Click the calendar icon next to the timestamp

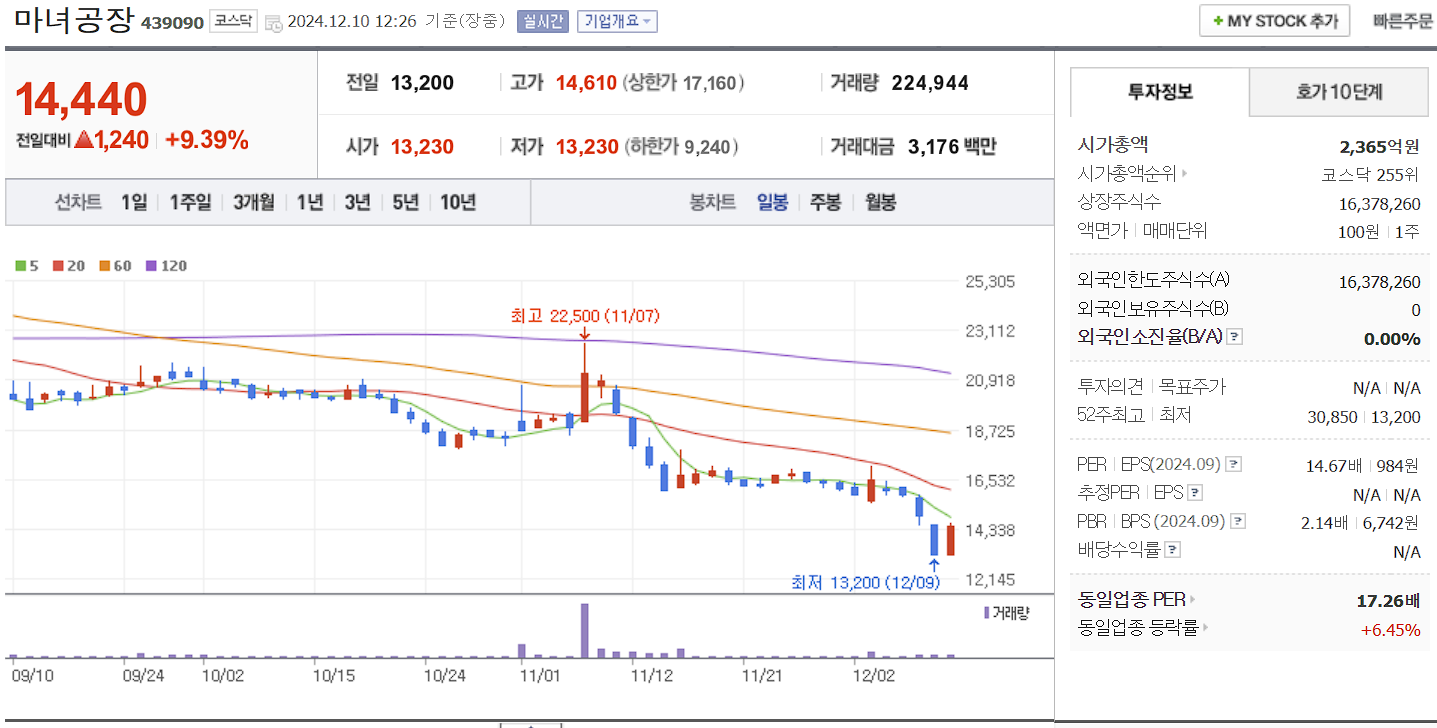(x=272, y=21)
